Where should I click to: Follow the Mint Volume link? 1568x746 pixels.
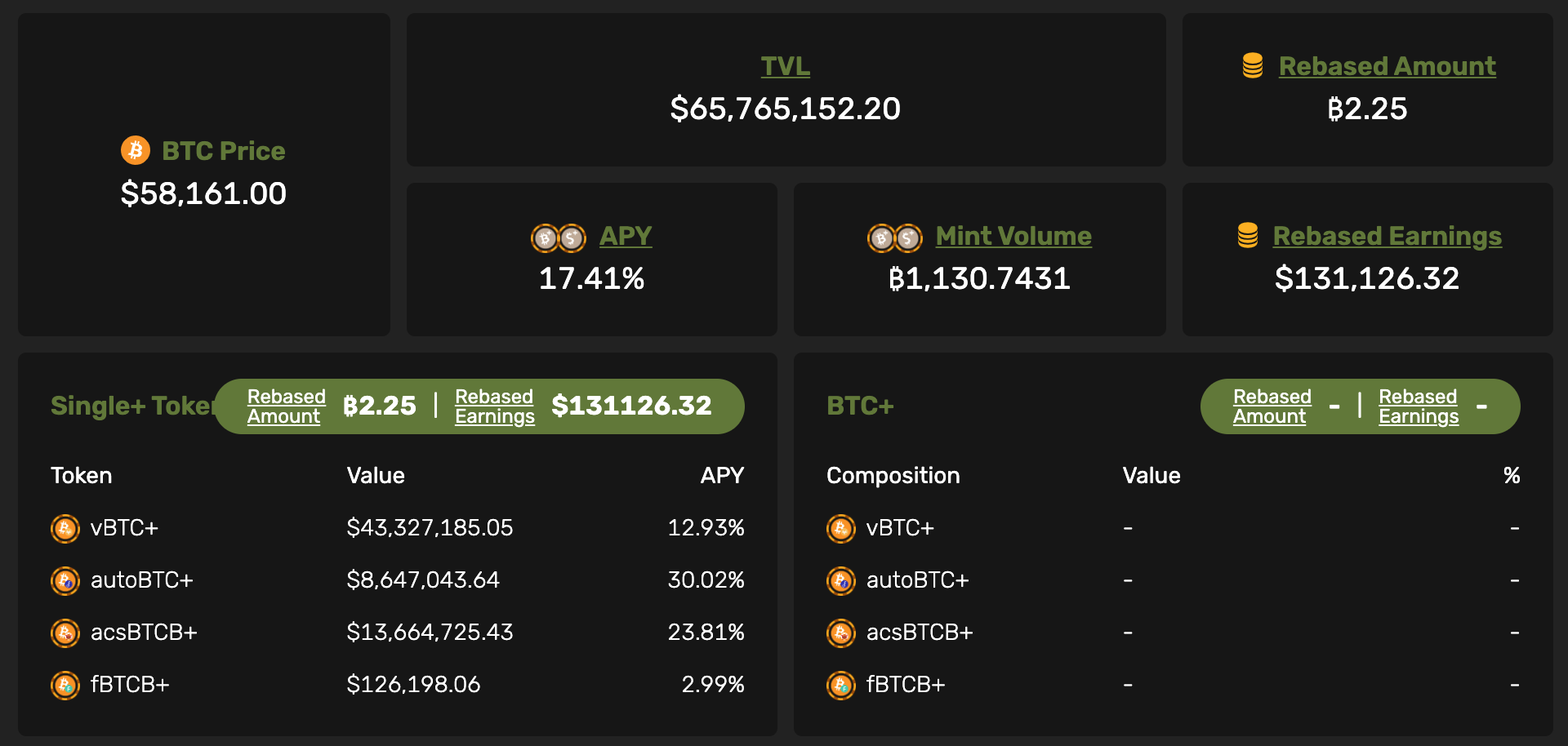[1013, 236]
